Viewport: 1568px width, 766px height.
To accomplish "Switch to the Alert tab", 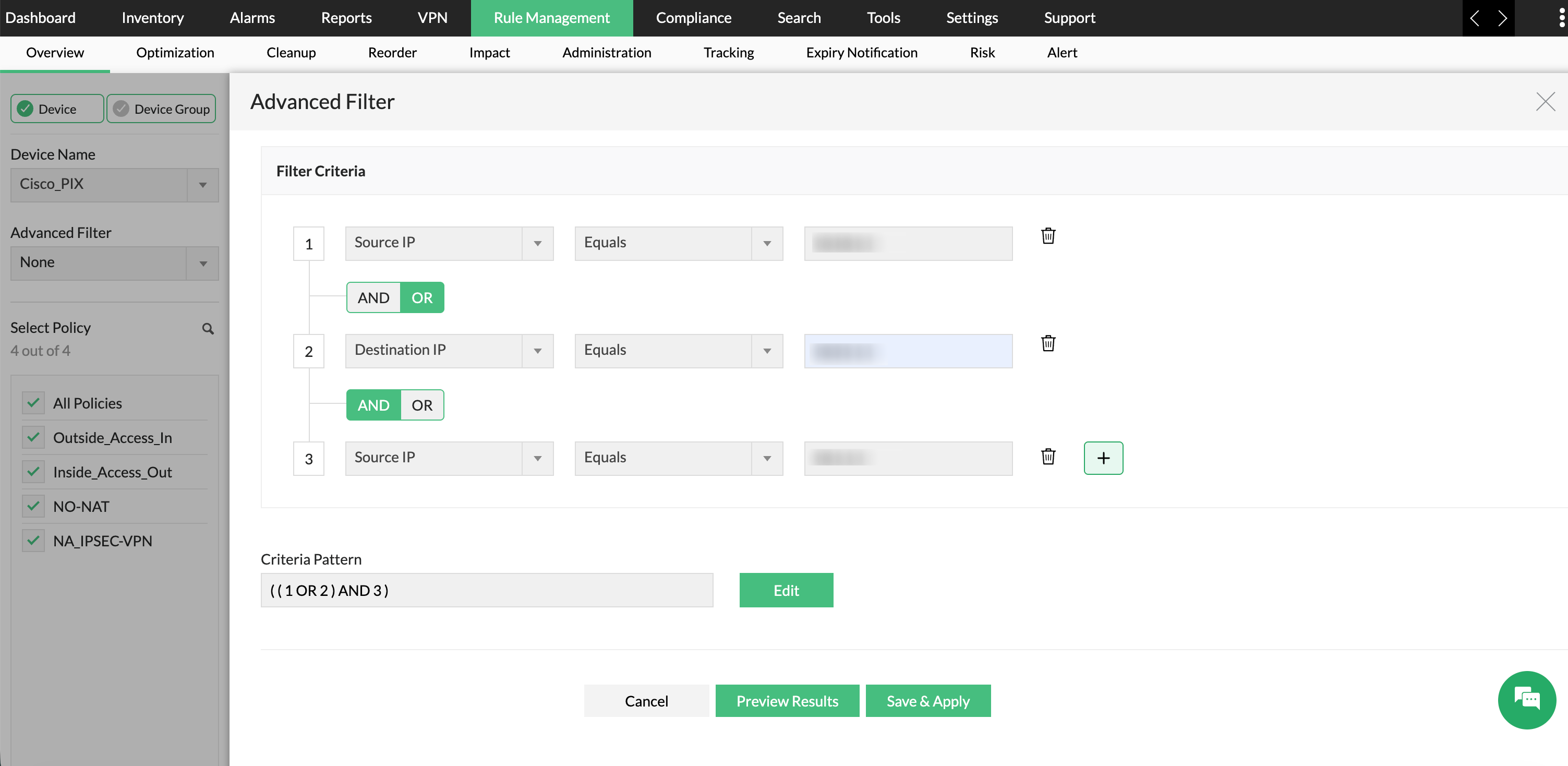I will (1062, 53).
